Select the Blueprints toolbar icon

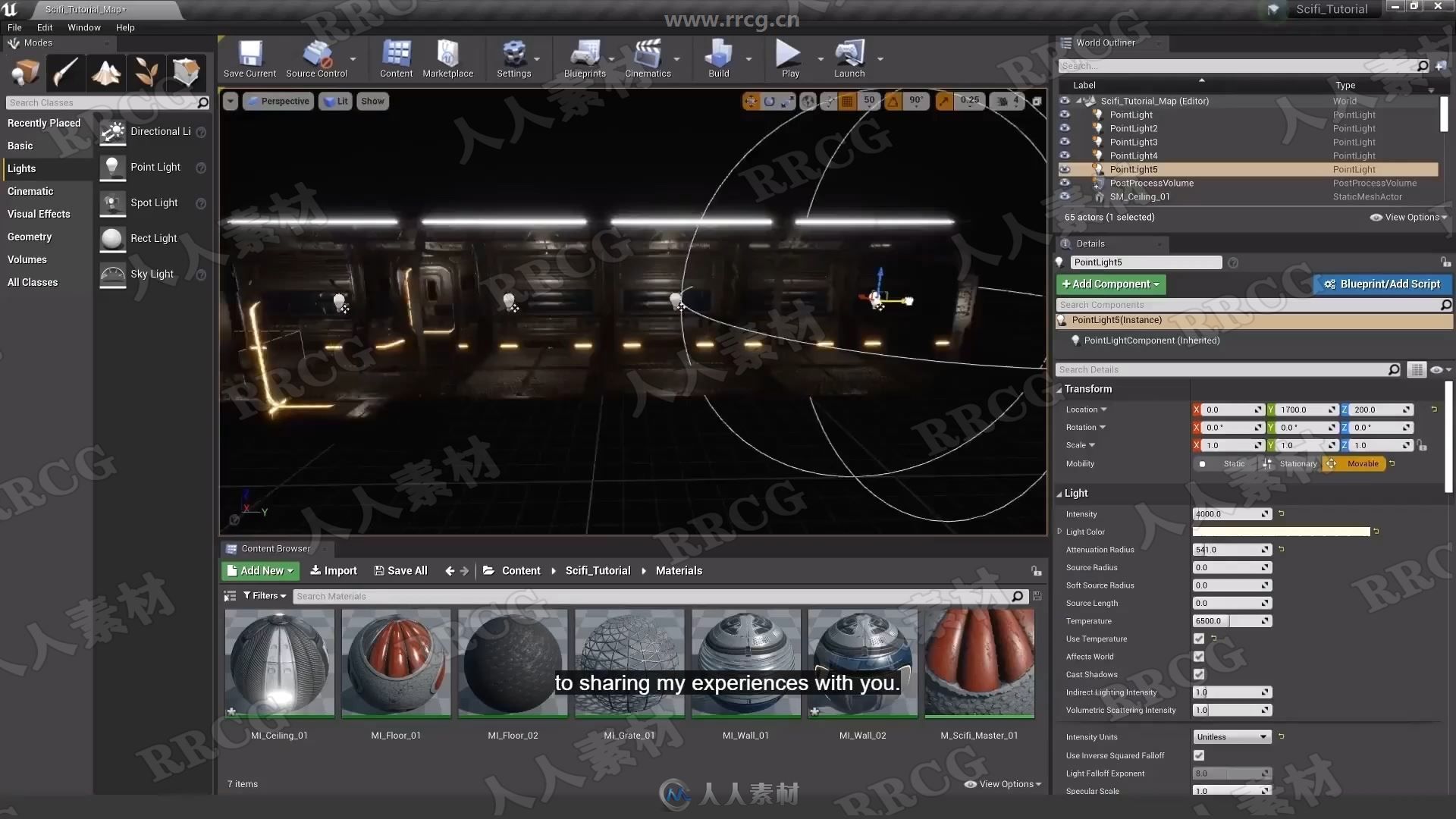pos(584,57)
